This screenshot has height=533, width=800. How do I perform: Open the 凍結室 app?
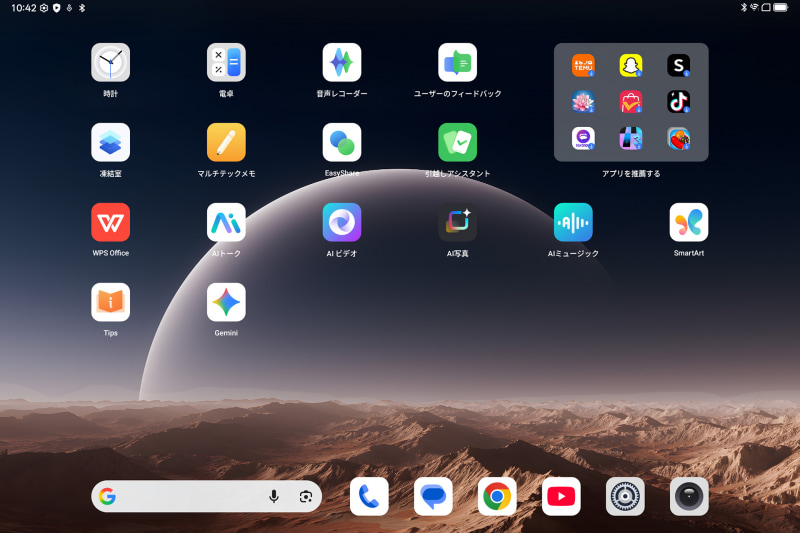[x=110, y=142]
